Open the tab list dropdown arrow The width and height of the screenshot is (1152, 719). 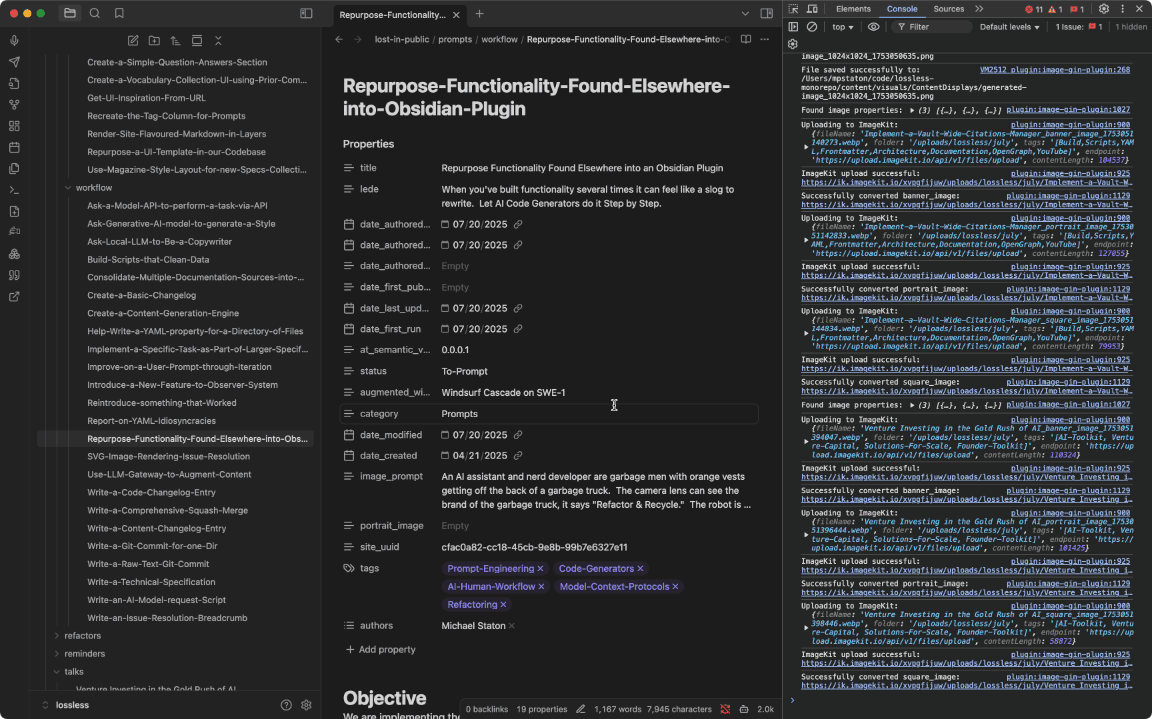tap(745, 13)
